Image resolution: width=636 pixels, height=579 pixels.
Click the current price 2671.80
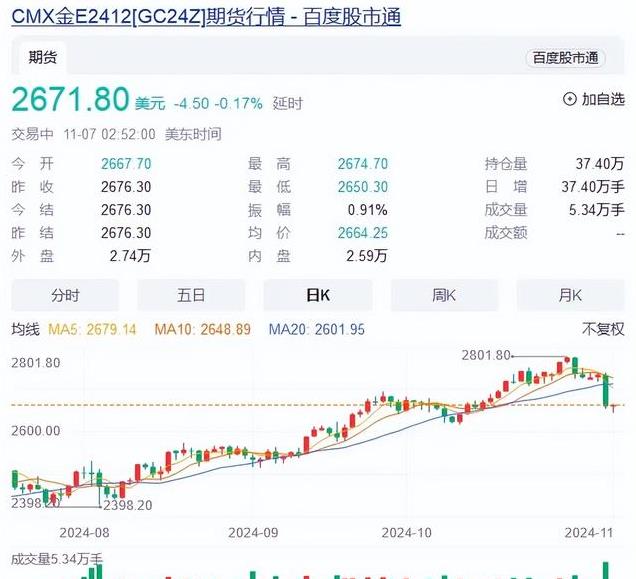[x=70, y=99]
